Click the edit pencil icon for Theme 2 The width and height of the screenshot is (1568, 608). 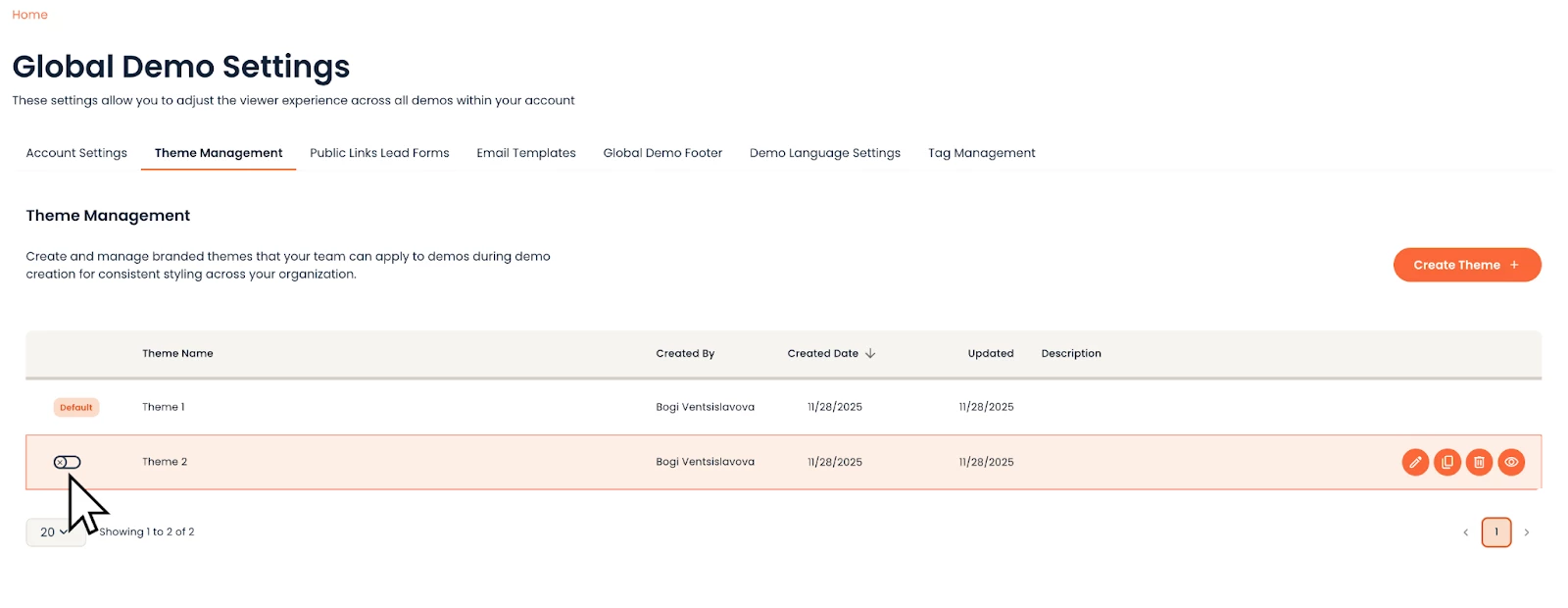tap(1415, 462)
